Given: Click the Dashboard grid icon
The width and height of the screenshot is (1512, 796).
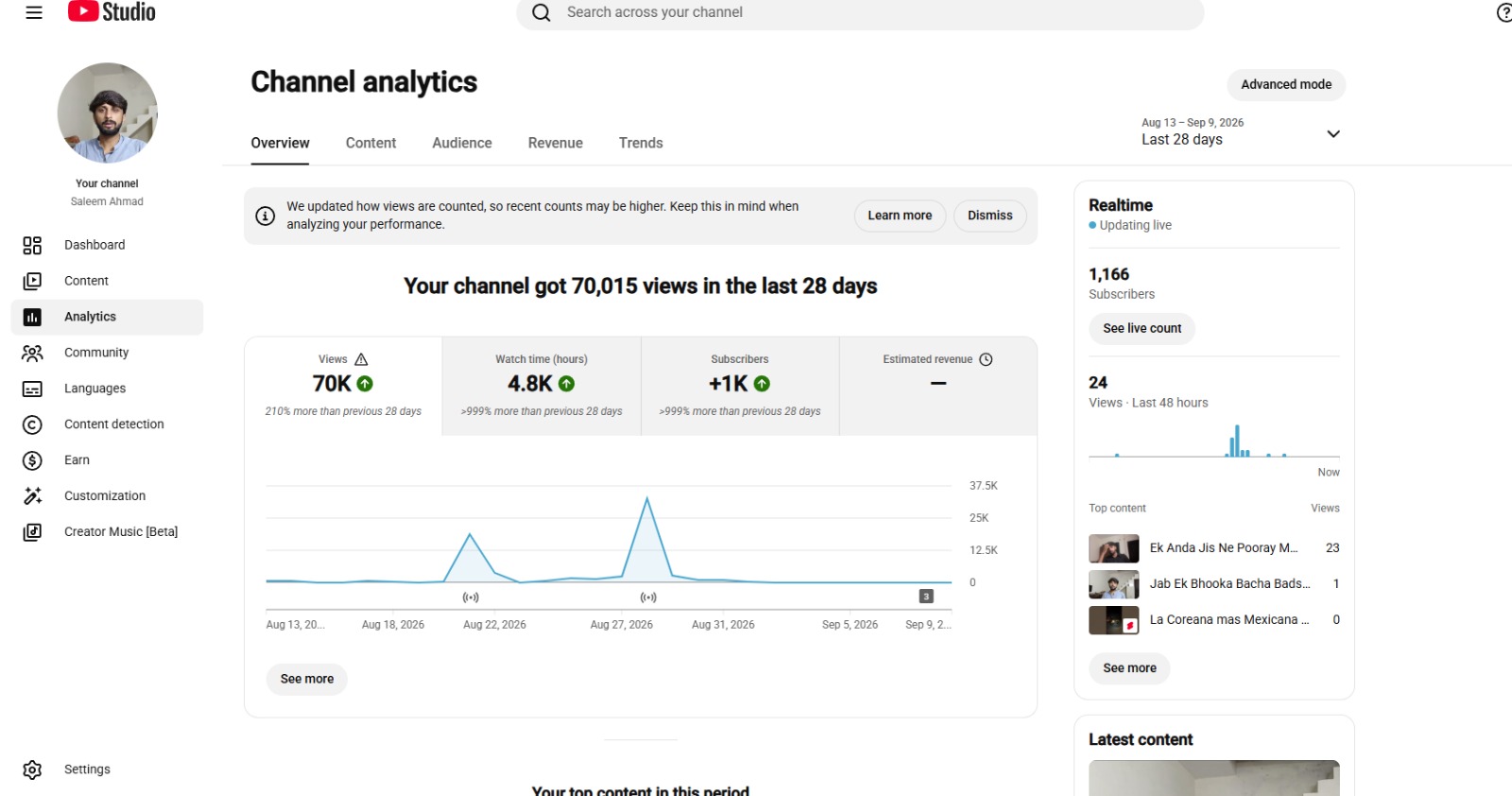Looking at the screenshot, I should [x=32, y=246].
